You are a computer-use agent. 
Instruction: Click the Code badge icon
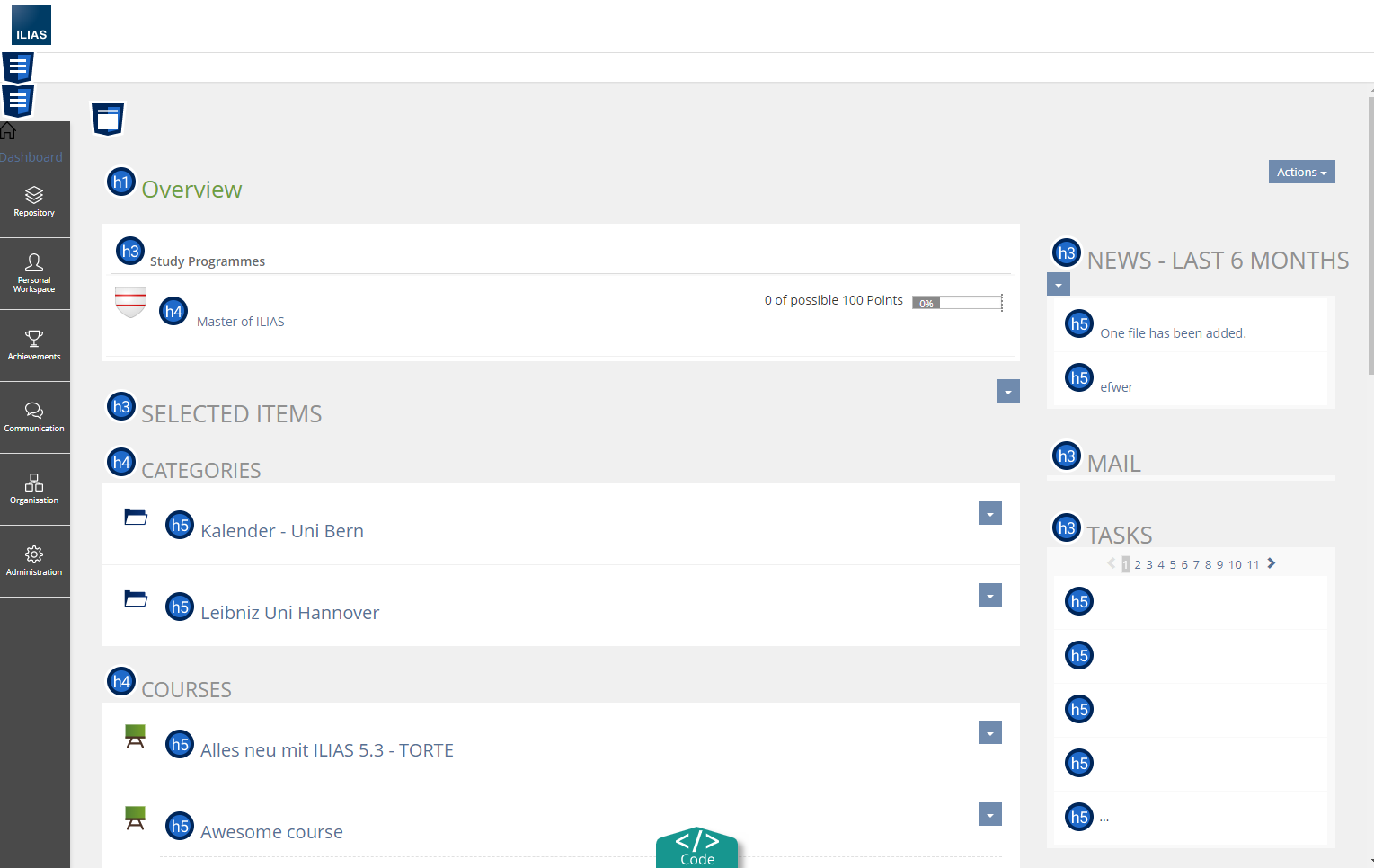pos(696,847)
